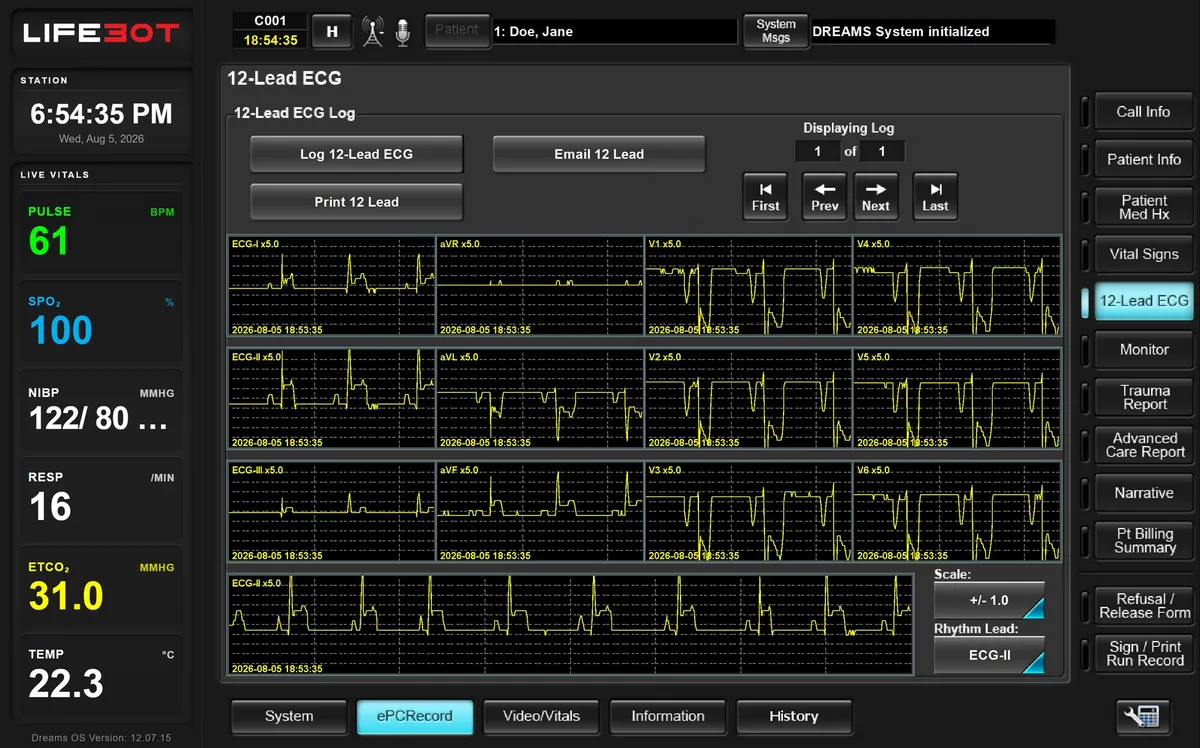The image size is (1200, 748).
Task: Click the LifeBot logo
Action: click(x=100, y=33)
